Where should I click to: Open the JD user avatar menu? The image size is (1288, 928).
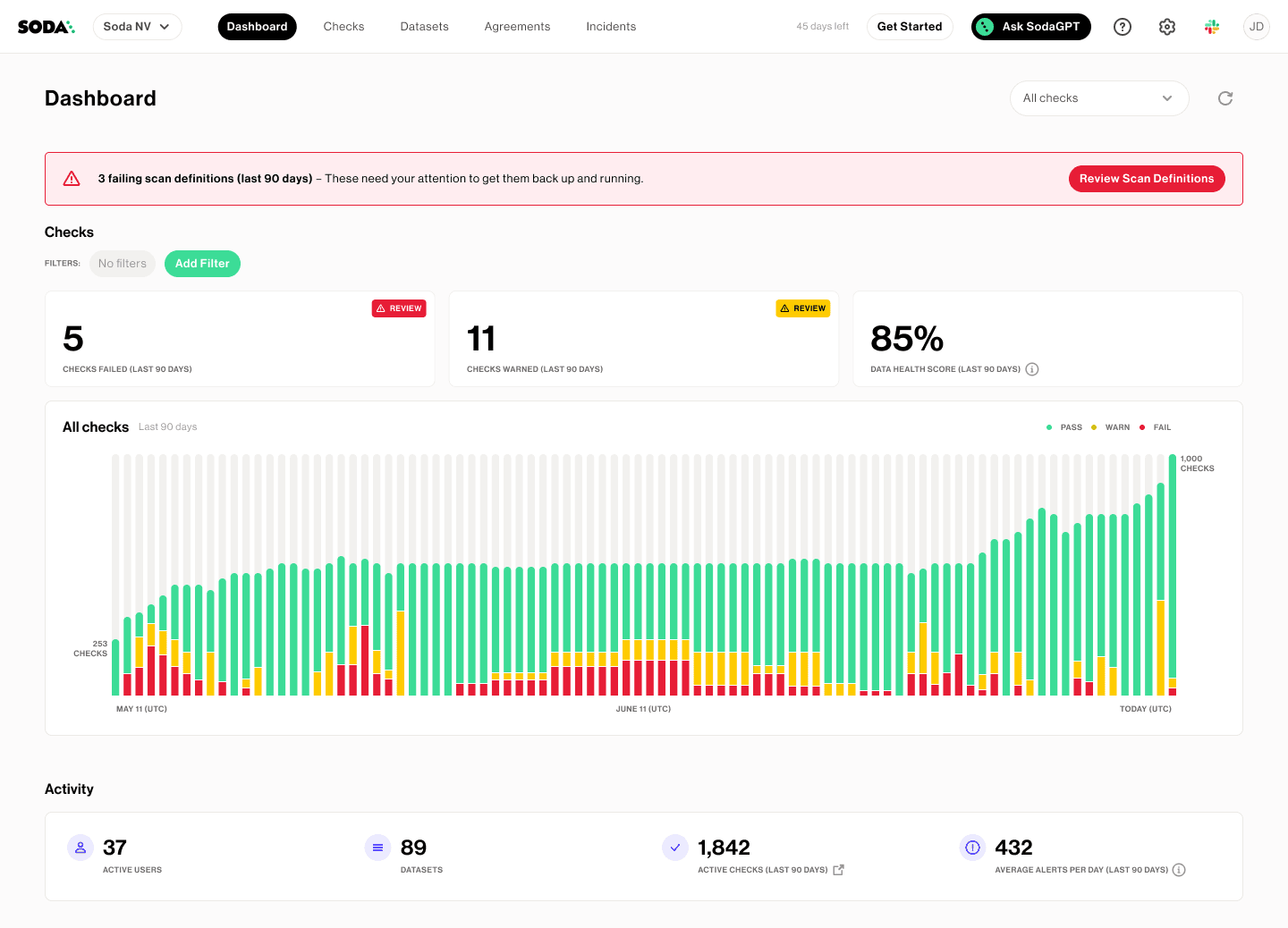pos(1257,27)
